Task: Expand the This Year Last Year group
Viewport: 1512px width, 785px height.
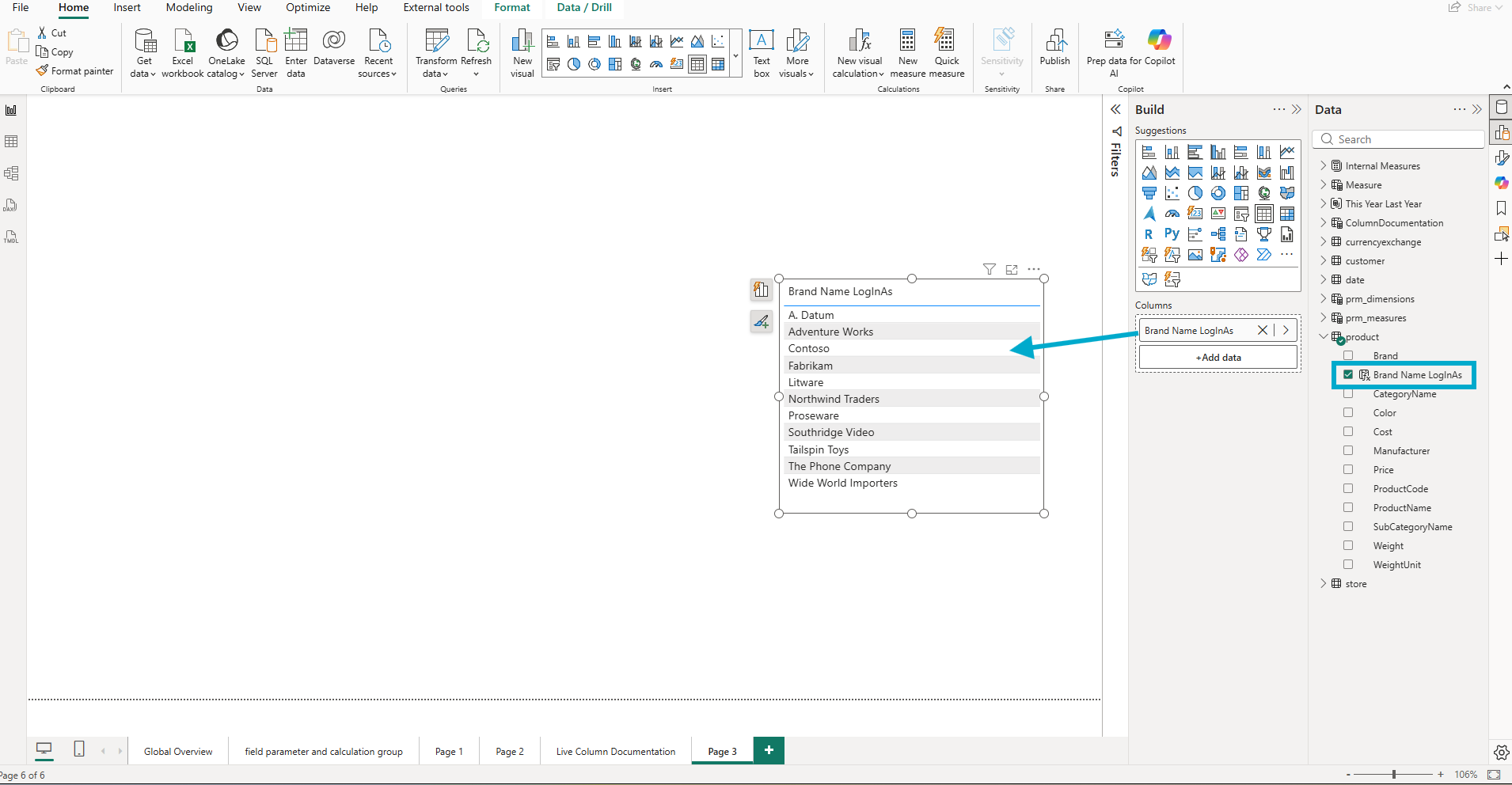Action: tap(1323, 203)
